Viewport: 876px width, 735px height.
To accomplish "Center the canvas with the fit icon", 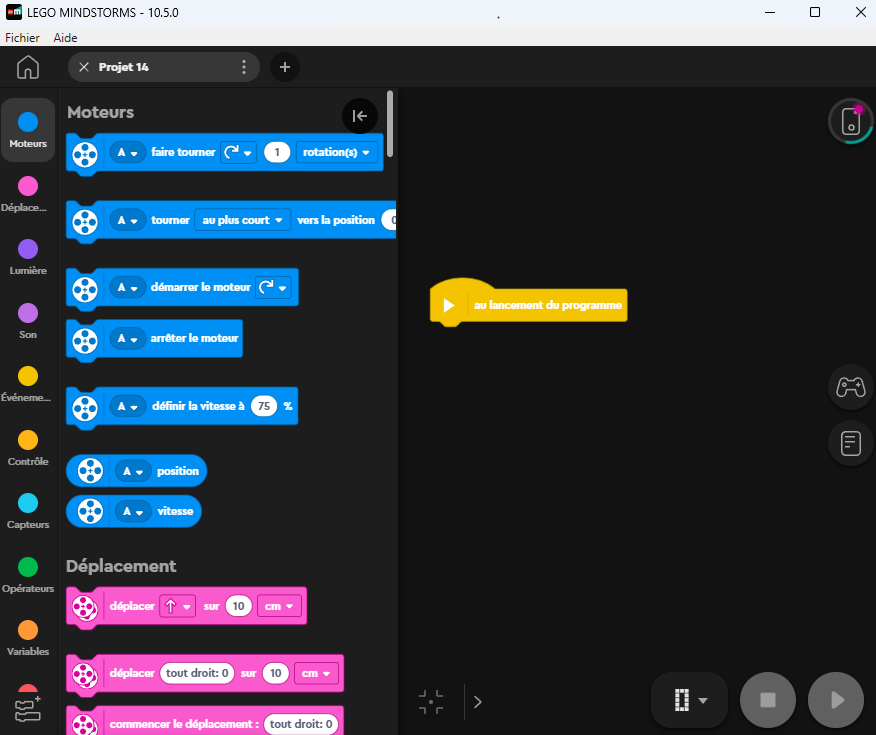I will (431, 701).
